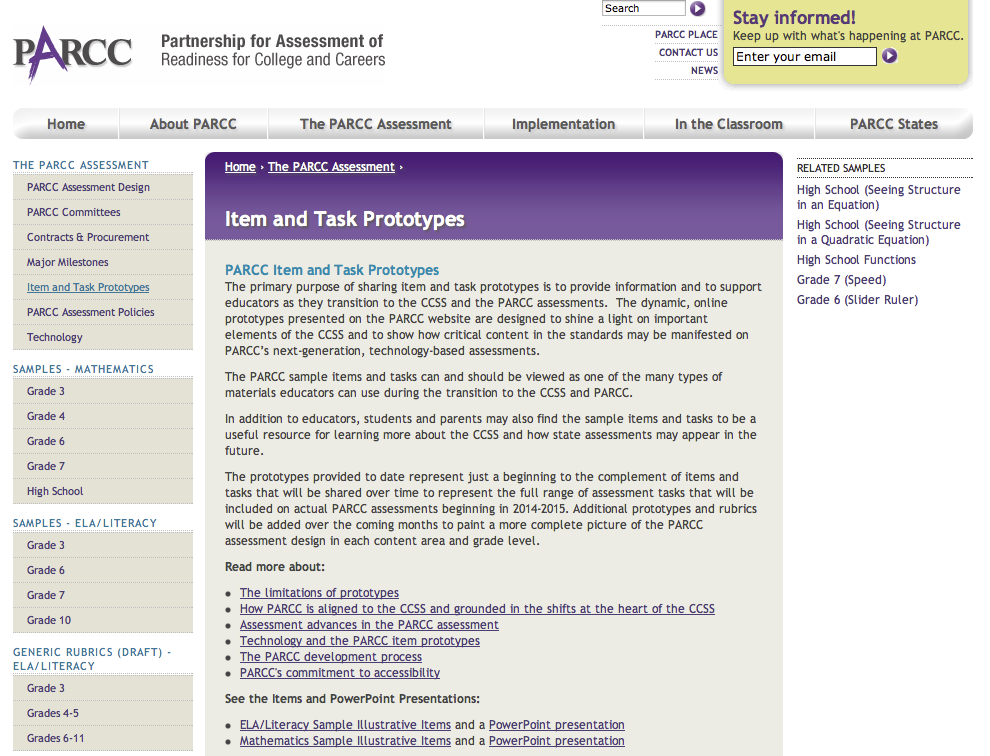Open the PARCC Place link
This screenshot has height=756, width=990.
(x=686, y=34)
